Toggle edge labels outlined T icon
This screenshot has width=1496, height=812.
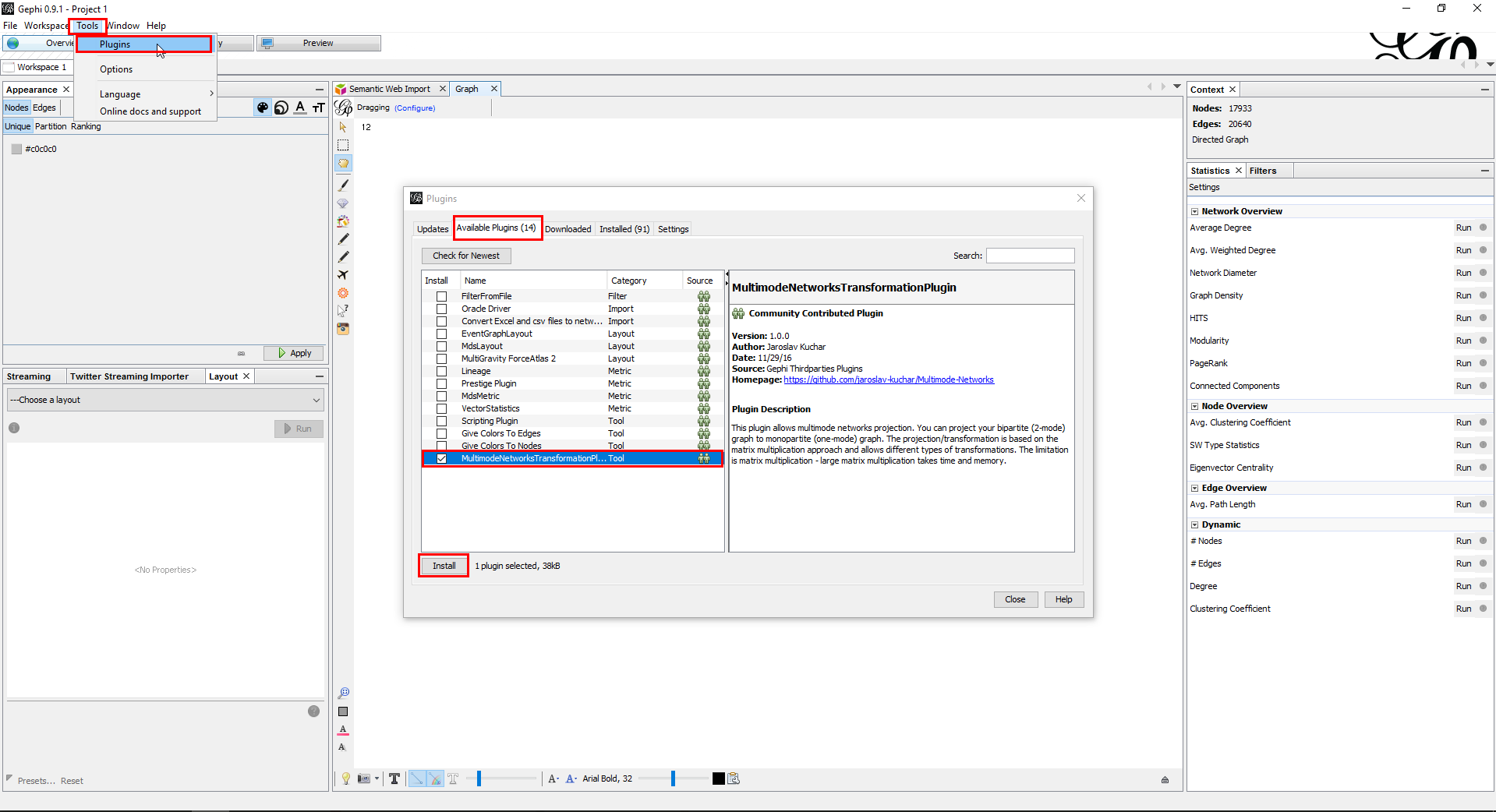pyautogui.click(x=453, y=778)
